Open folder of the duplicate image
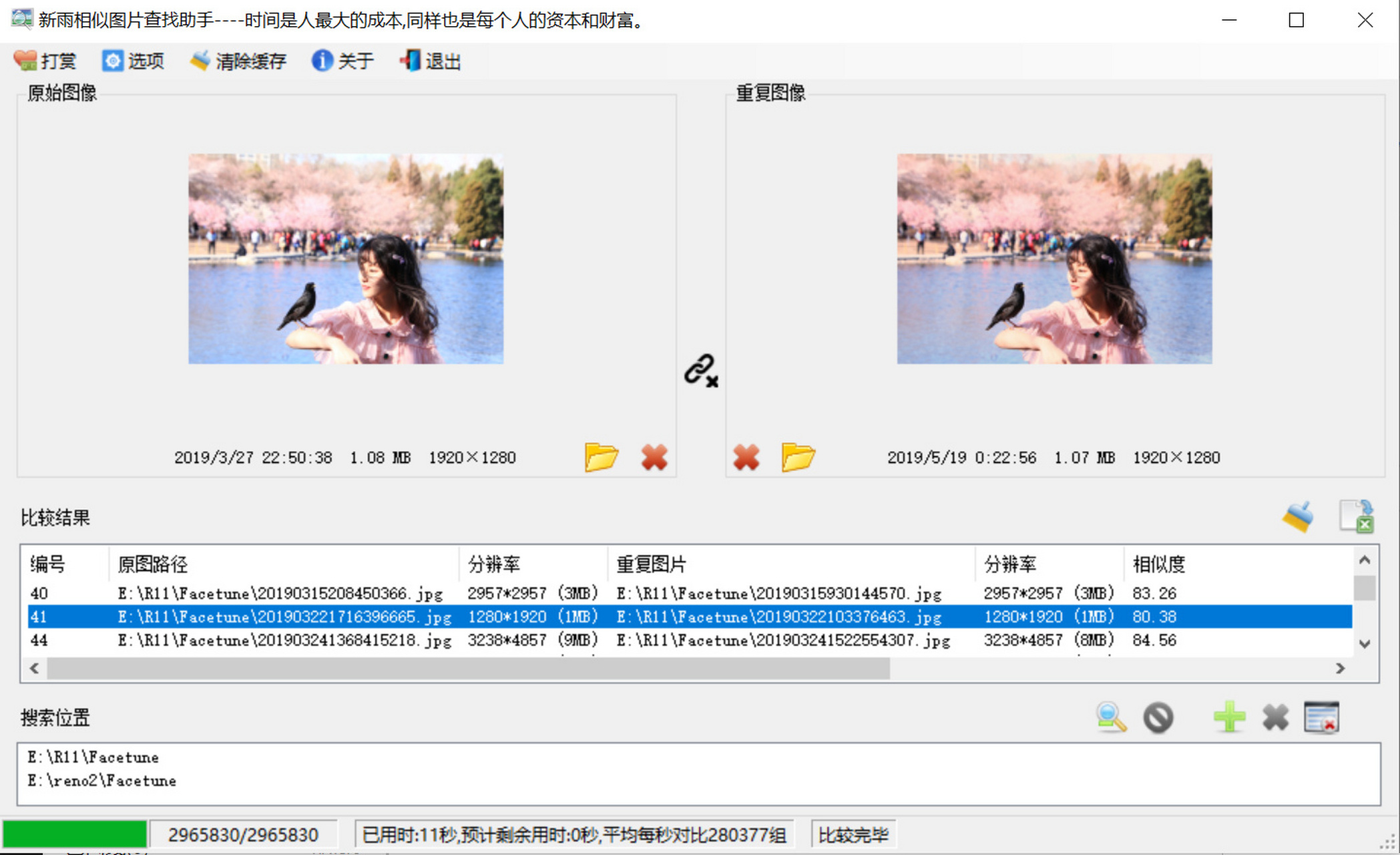 click(798, 457)
